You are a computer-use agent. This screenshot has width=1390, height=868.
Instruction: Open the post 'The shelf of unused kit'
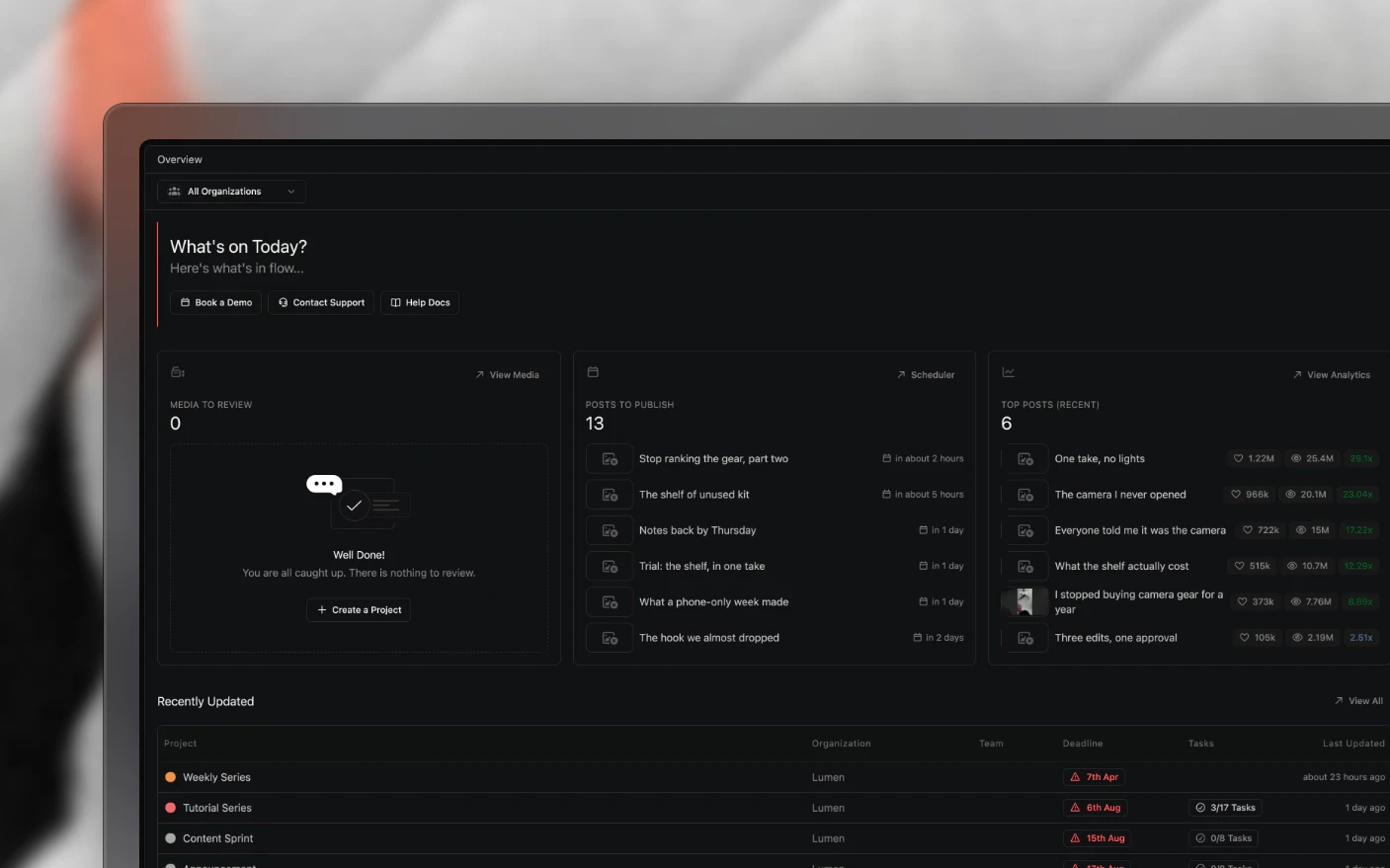coord(694,495)
